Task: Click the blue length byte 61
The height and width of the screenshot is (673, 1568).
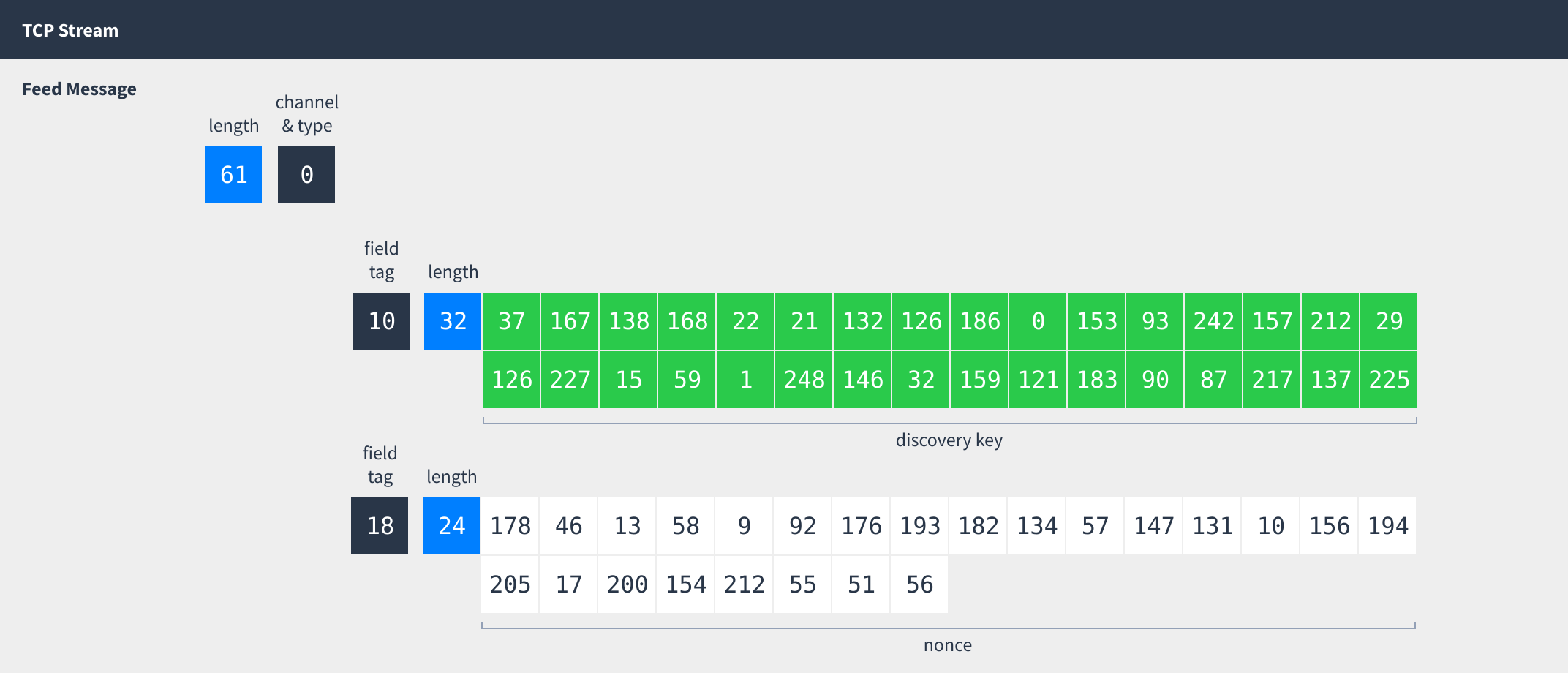Action: coord(233,175)
